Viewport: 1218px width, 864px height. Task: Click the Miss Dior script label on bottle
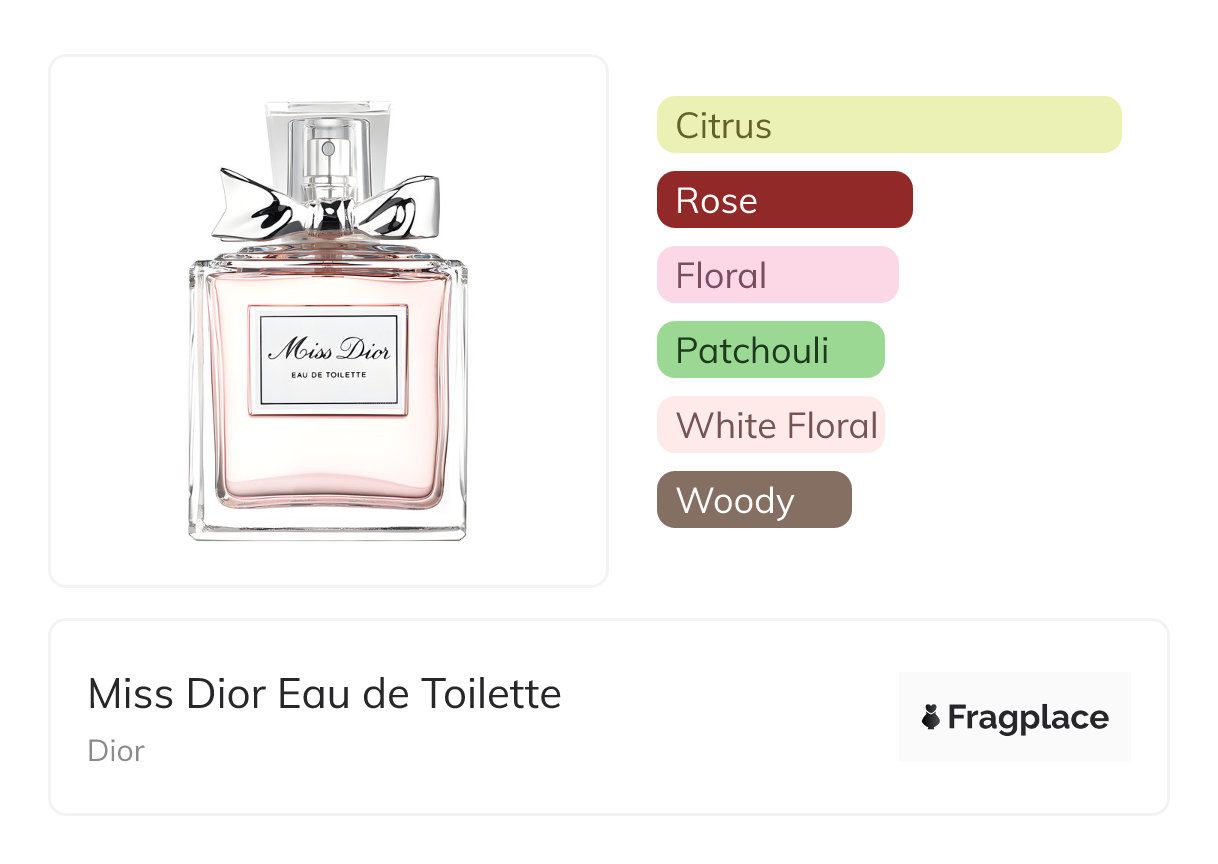(x=329, y=350)
